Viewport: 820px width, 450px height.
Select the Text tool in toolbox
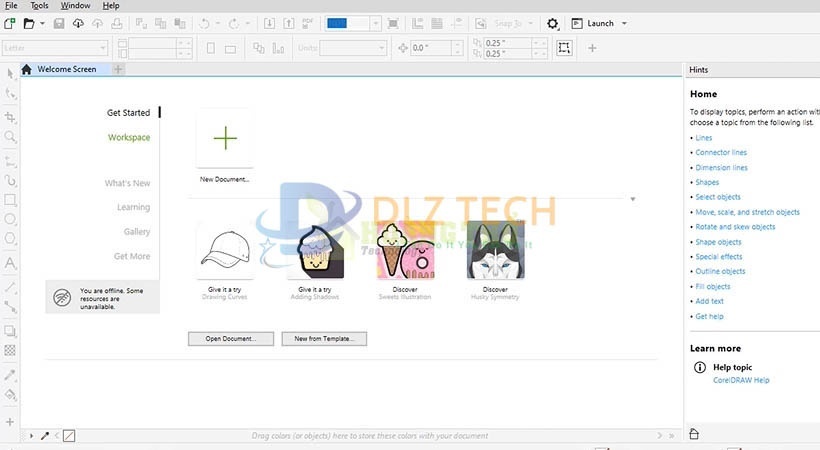tap(11, 263)
